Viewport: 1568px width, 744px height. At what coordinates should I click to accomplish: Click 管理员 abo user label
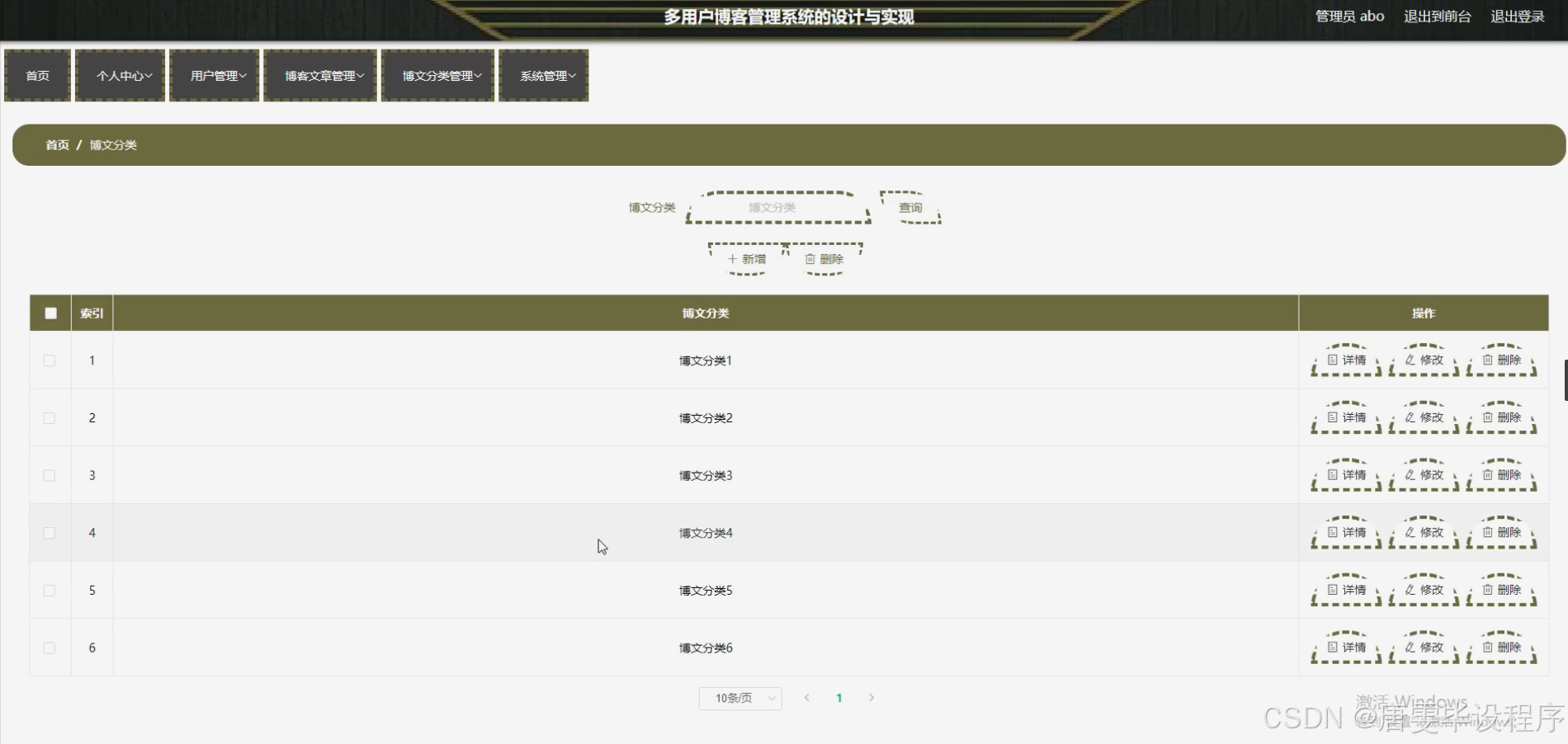[x=1349, y=16]
